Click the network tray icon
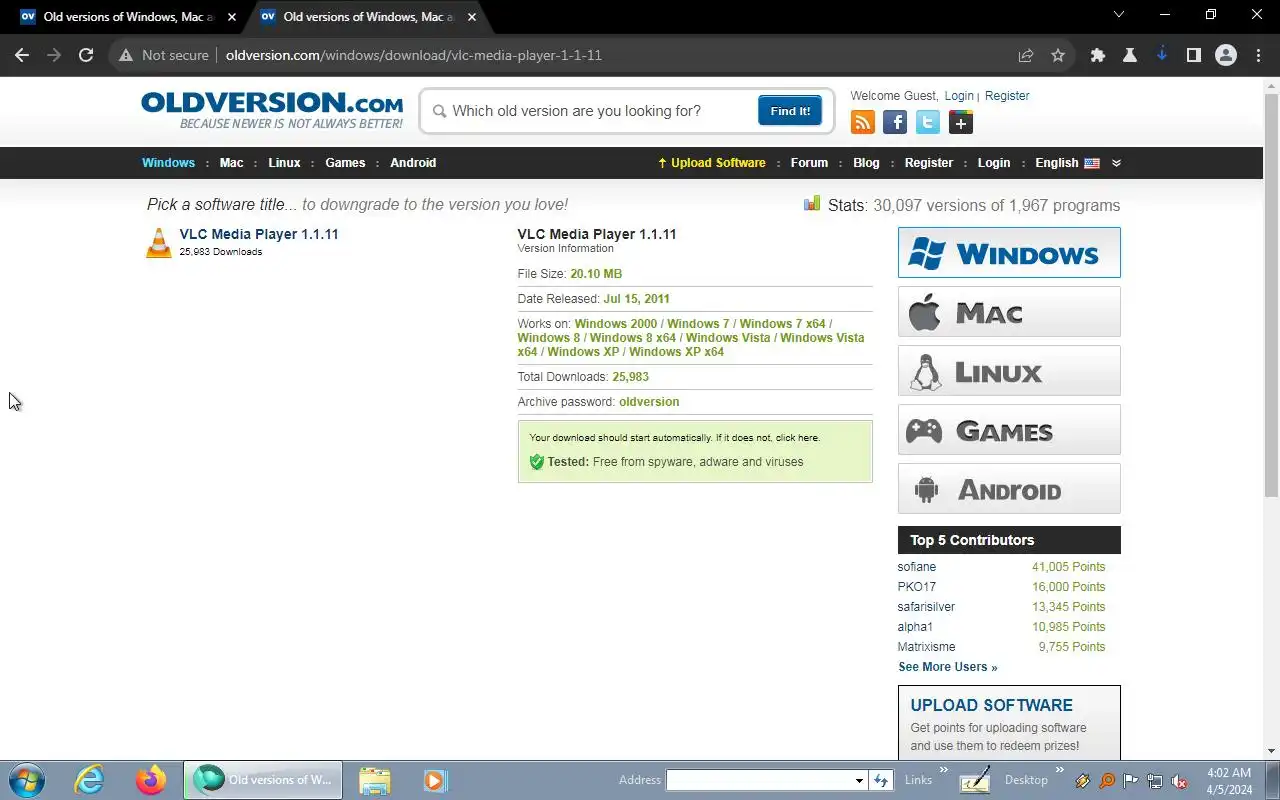The image size is (1280, 800). tap(1155, 781)
